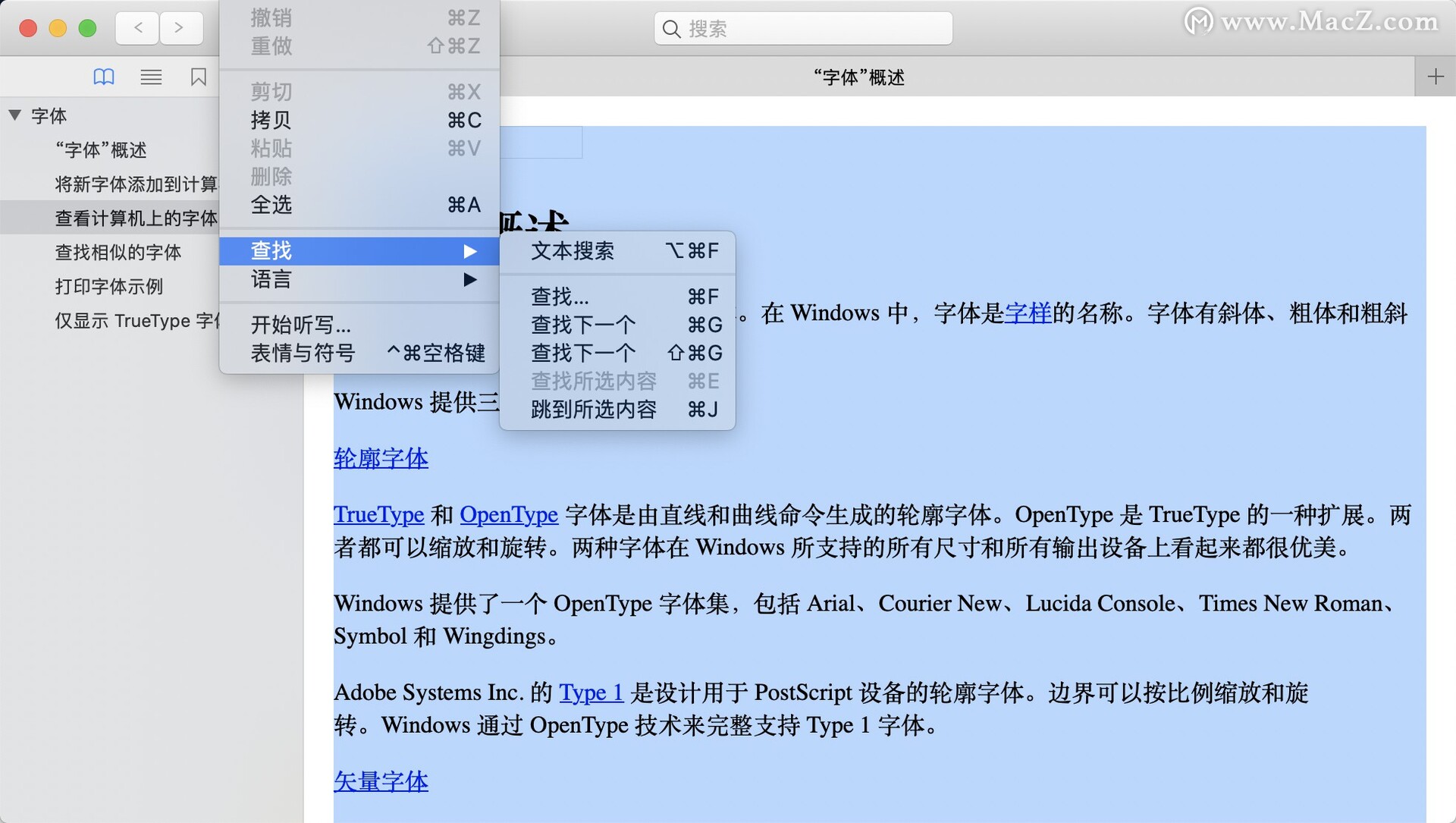
Task: Select “字体”概述 in sidebar tree
Action: click(101, 150)
